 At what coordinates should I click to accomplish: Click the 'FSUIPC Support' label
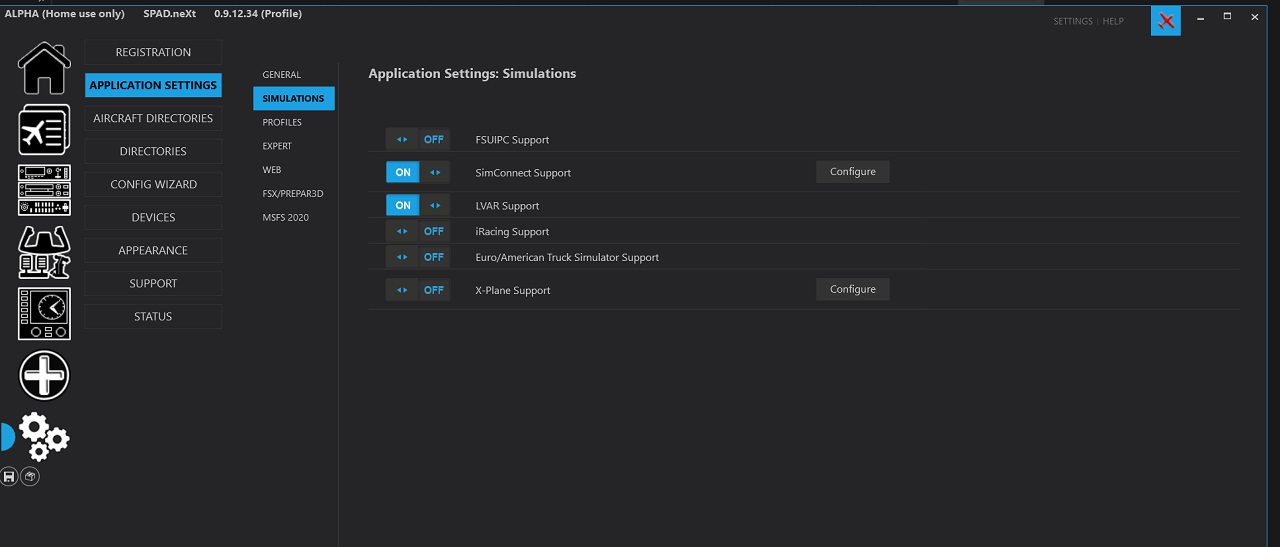pyautogui.click(x=512, y=140)
